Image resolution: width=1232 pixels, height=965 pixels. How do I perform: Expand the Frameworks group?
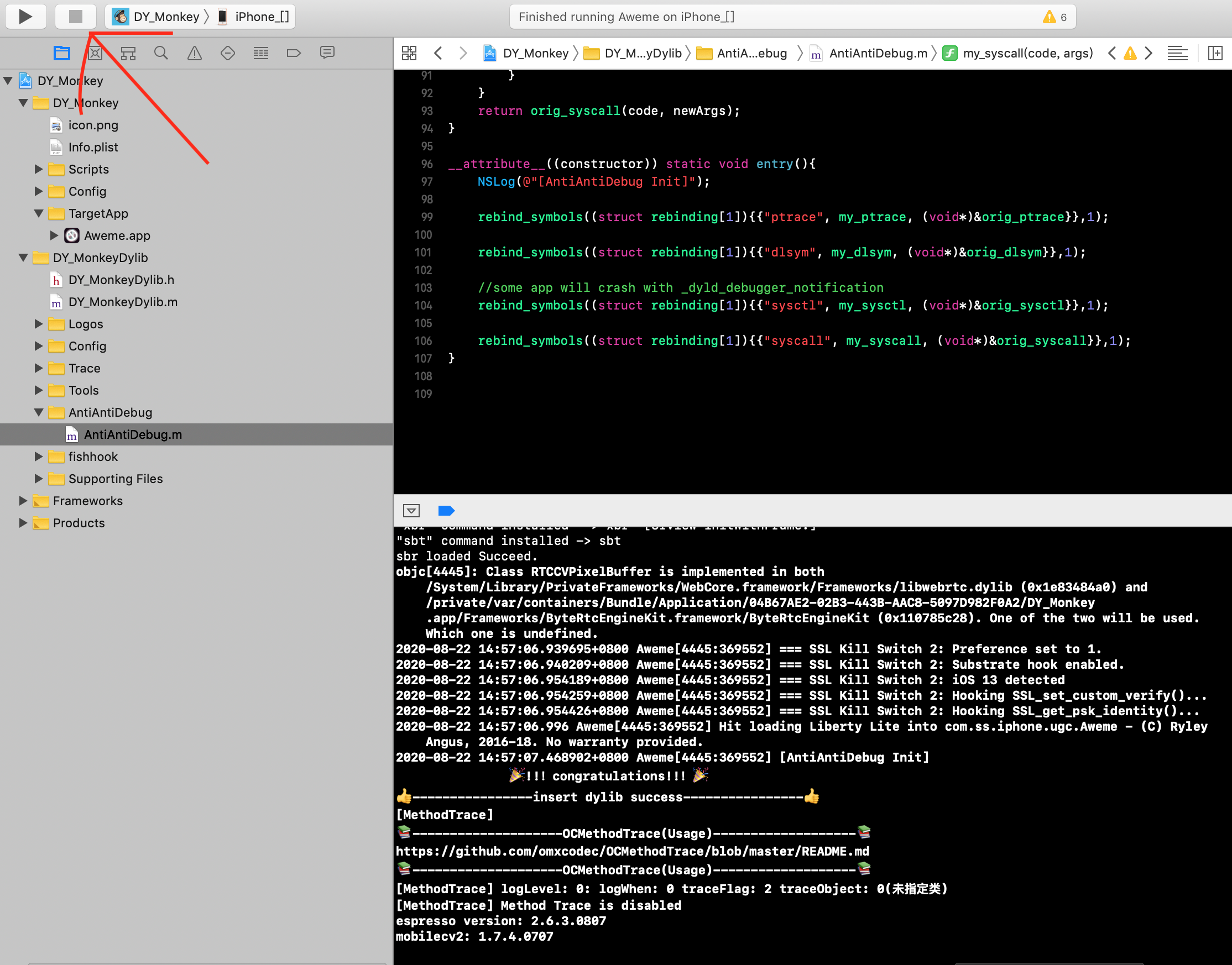[x=23, y=501]
